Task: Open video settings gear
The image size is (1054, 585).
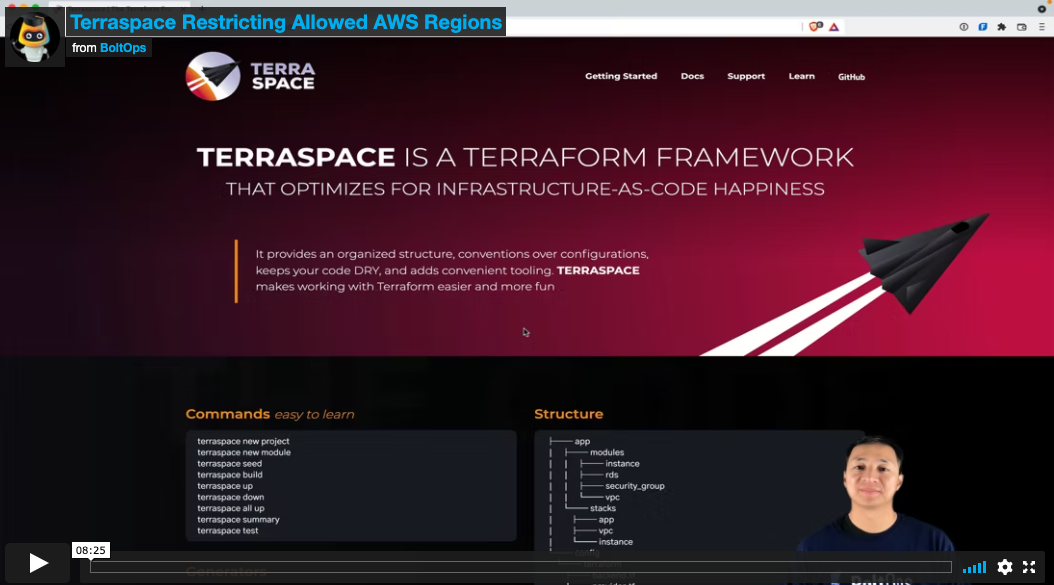Action: tap(1004, 567)
